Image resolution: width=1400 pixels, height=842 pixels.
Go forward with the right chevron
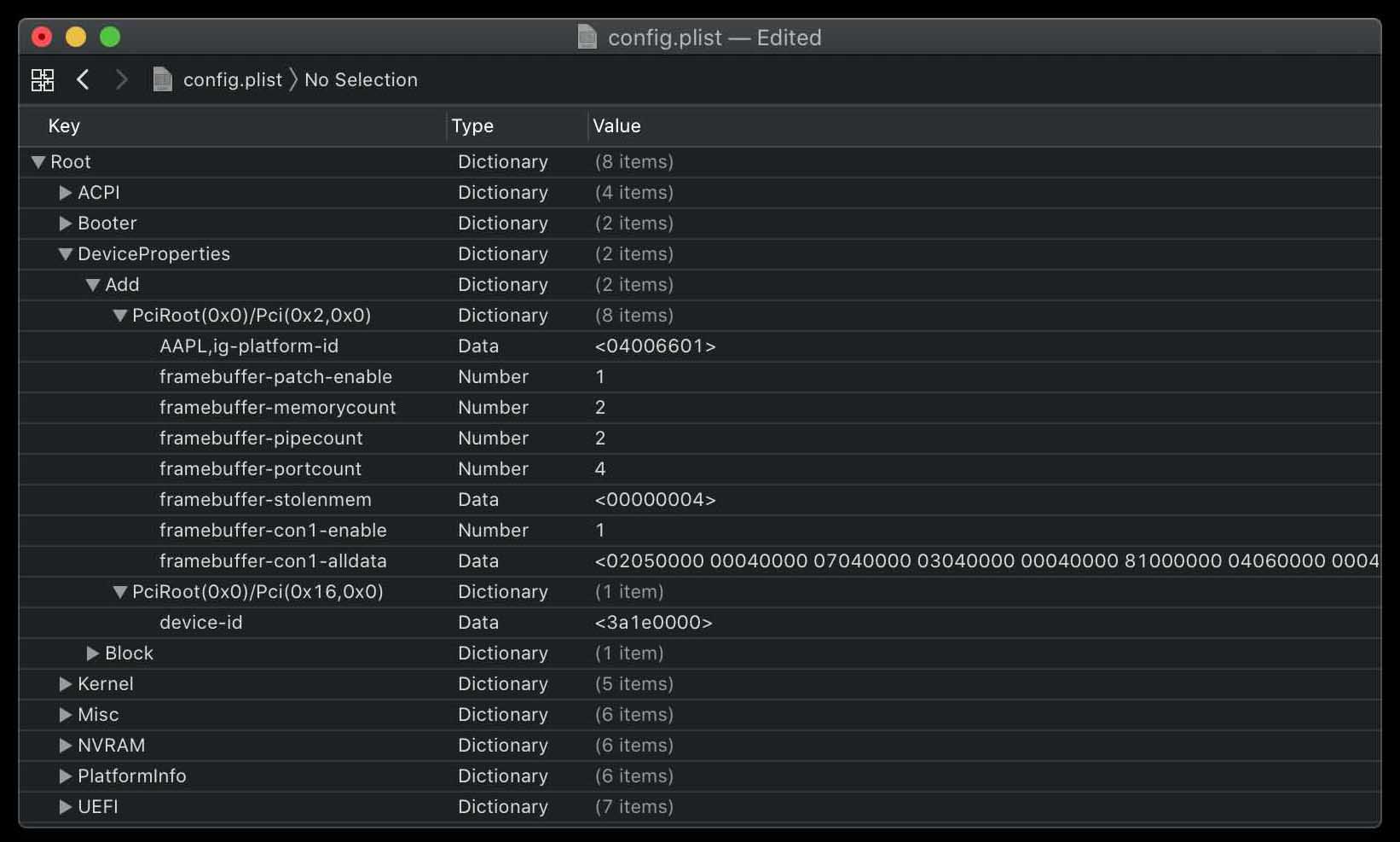pyautogui.click(x=122, y=79)
